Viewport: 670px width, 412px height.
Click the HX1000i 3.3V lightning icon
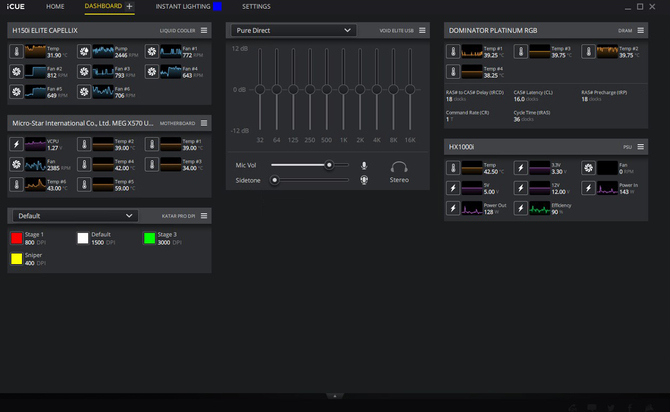tap(520, 168)
